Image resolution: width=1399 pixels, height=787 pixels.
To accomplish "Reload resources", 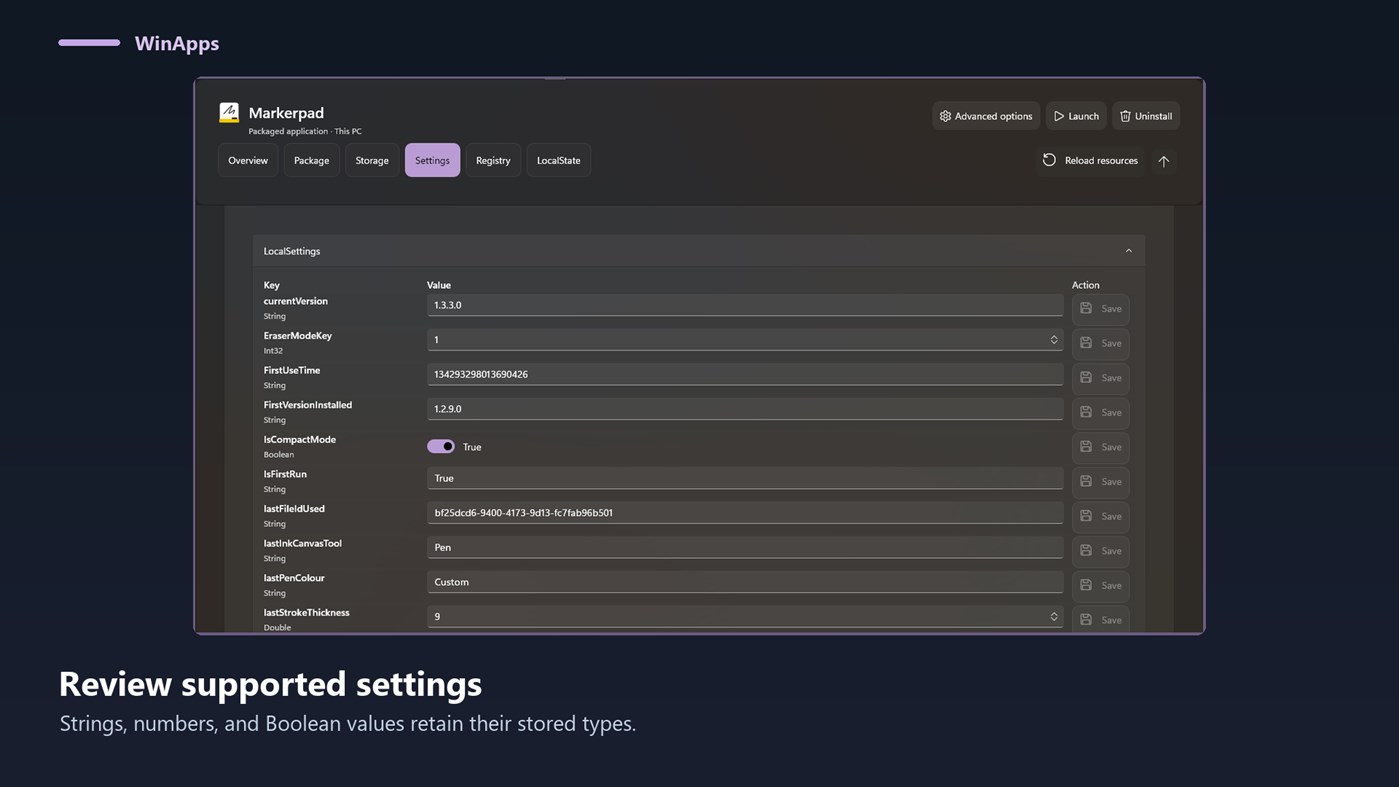I will (x=1090, y=160).
